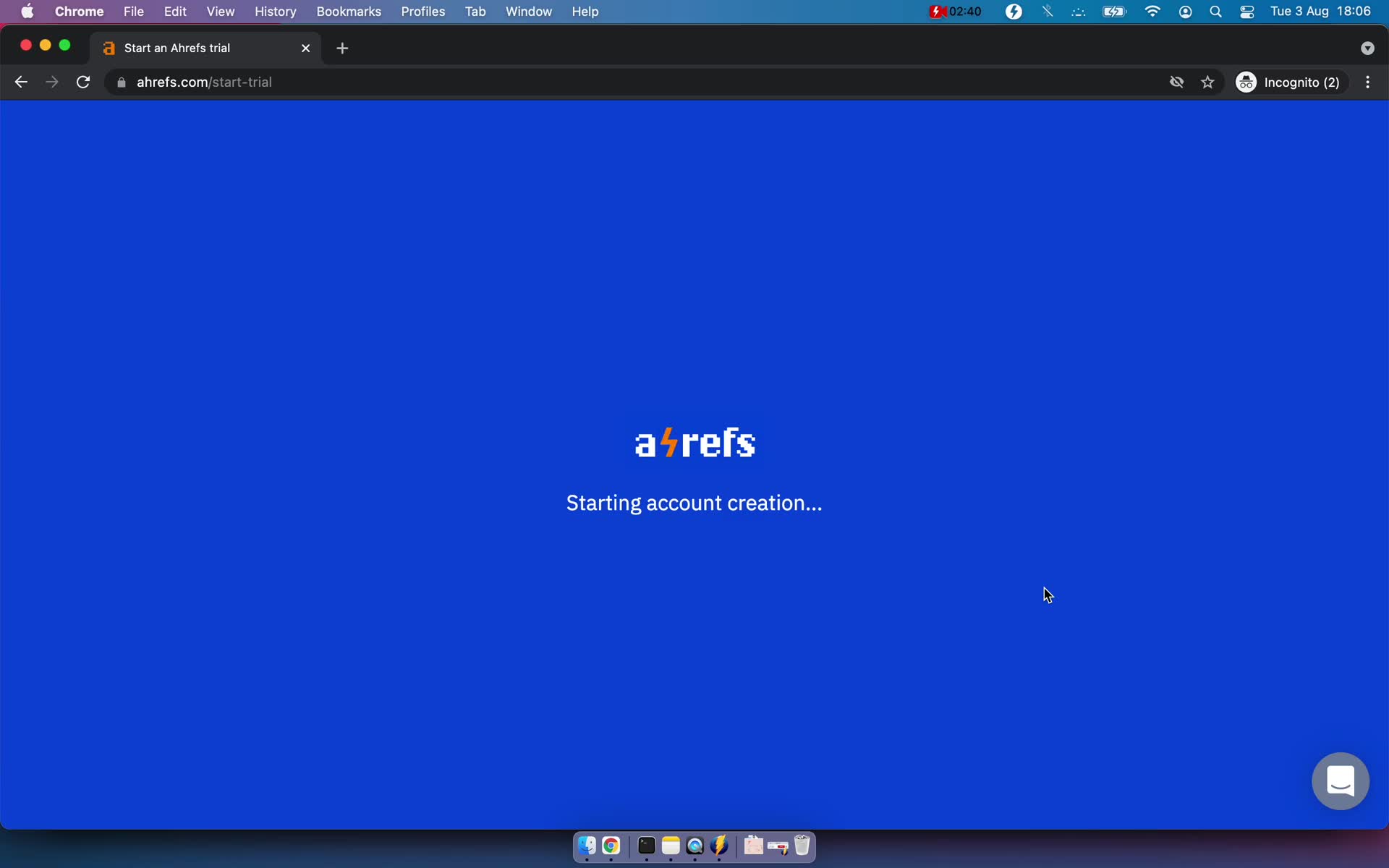Go back to the previous page
1389x868 pixels.
pos(21,82)
